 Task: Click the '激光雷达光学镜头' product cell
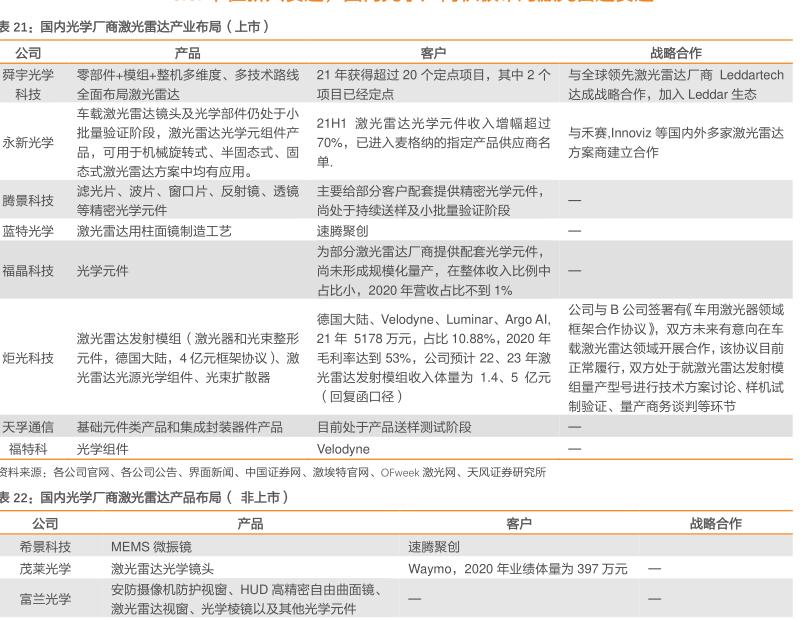point(162,569)
